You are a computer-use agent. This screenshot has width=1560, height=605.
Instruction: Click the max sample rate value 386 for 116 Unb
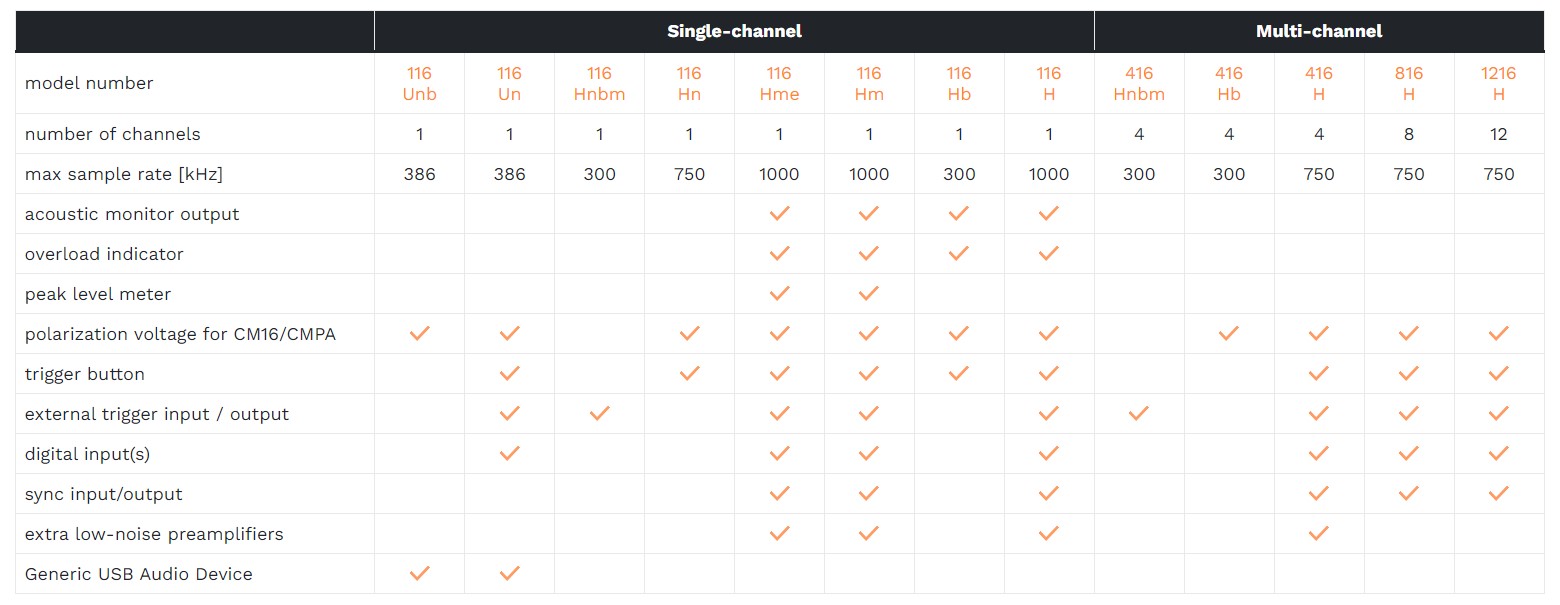[419, 174]
